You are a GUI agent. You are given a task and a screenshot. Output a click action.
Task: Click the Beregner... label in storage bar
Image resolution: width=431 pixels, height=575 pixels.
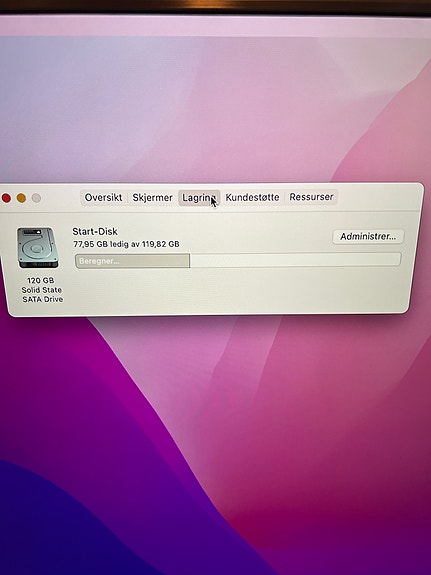(99, 261)
